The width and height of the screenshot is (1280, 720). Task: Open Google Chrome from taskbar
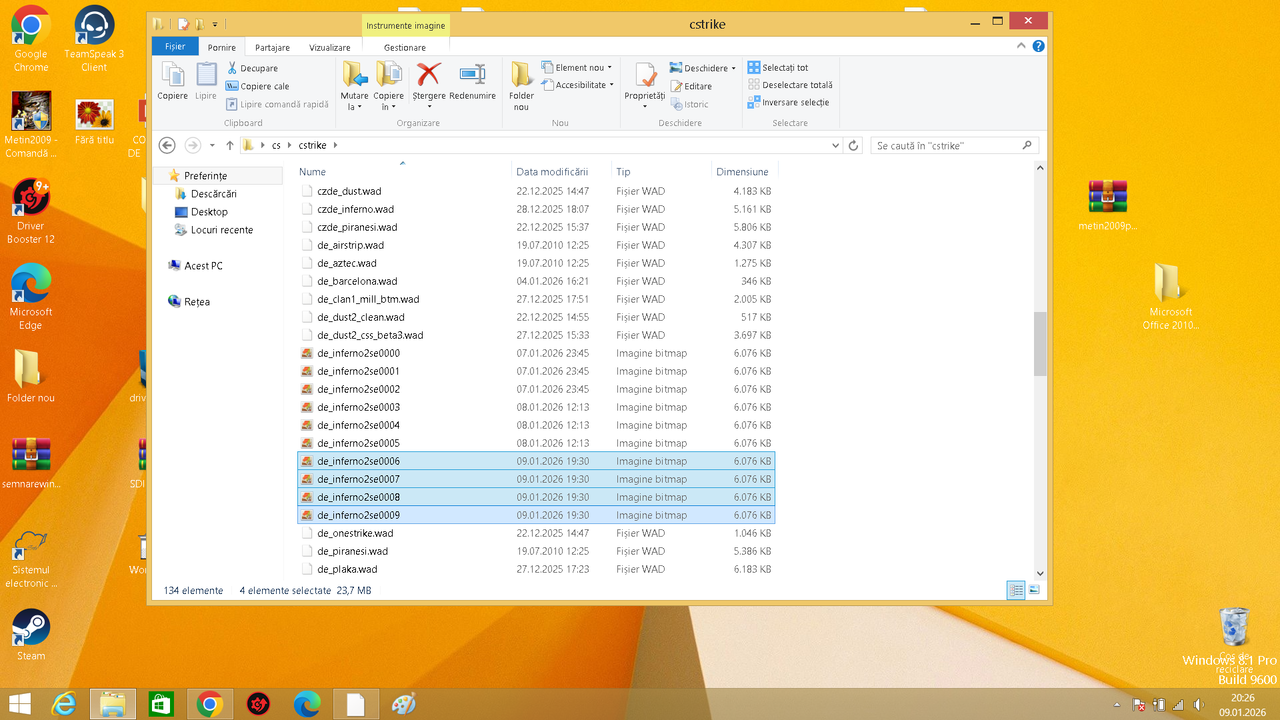[x=209, y=704]
